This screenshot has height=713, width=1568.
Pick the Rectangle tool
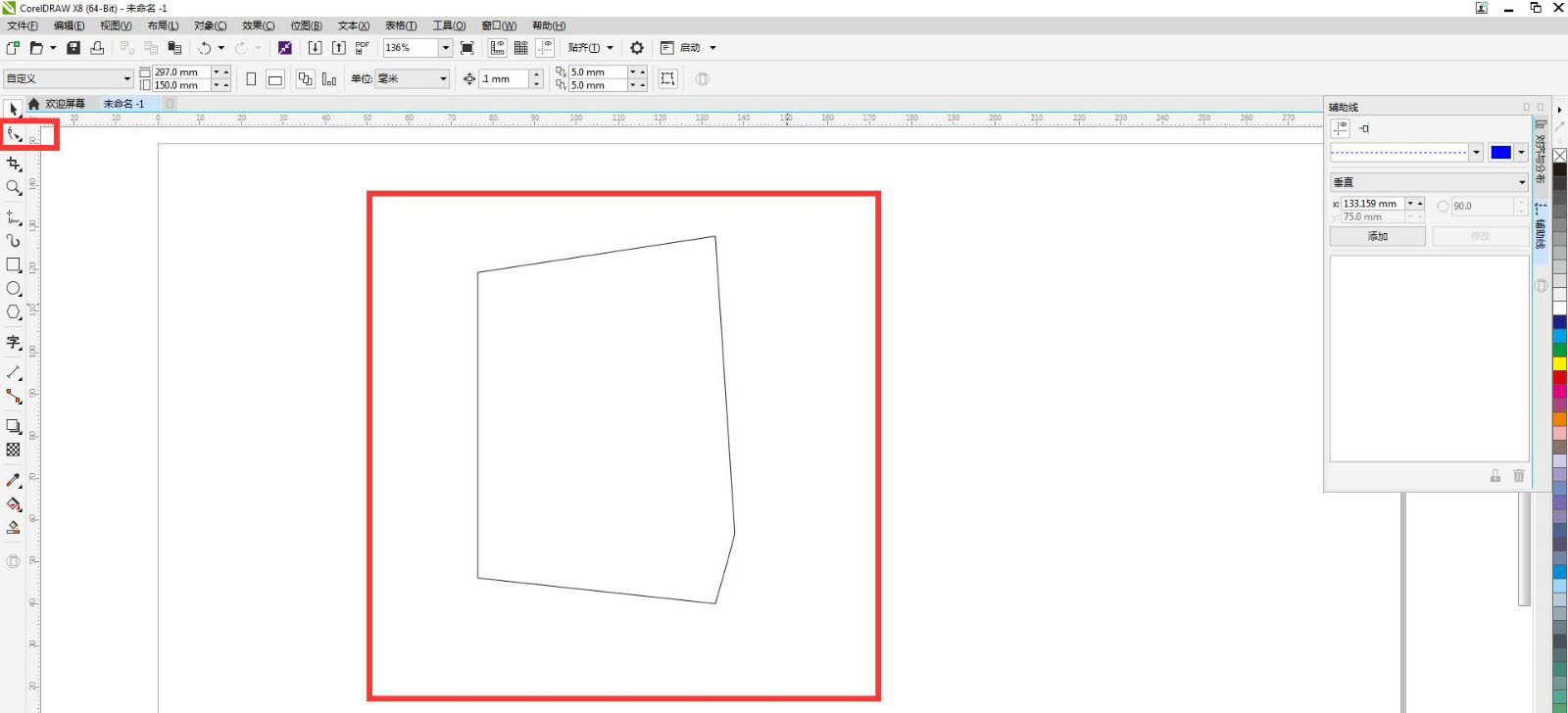[x=14, y=264]
